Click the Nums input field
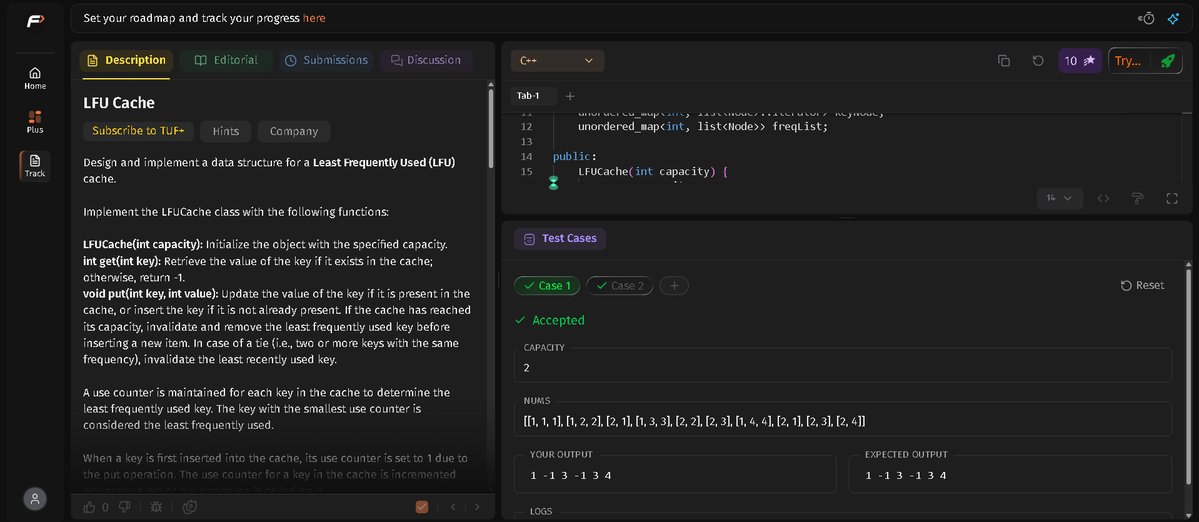The image size is (1199, 522). [843, 419]
